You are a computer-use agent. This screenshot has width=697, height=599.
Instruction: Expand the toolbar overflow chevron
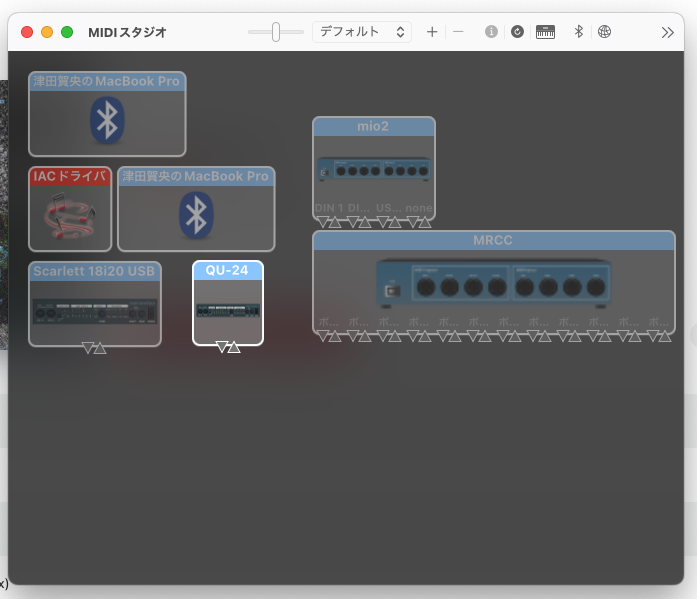[668, 32]
